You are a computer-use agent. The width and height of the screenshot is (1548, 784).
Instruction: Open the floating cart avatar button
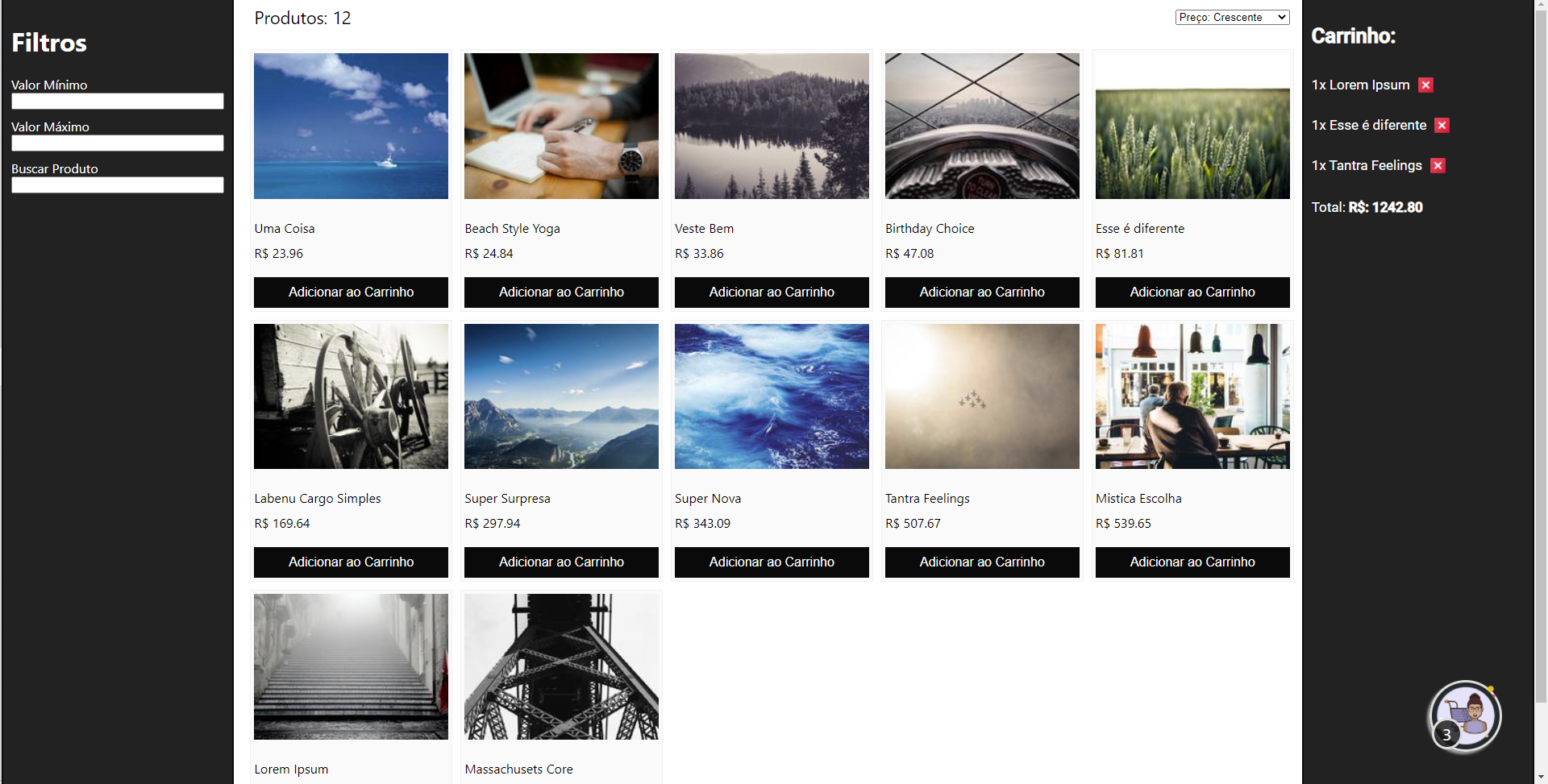pos(1465,716)
